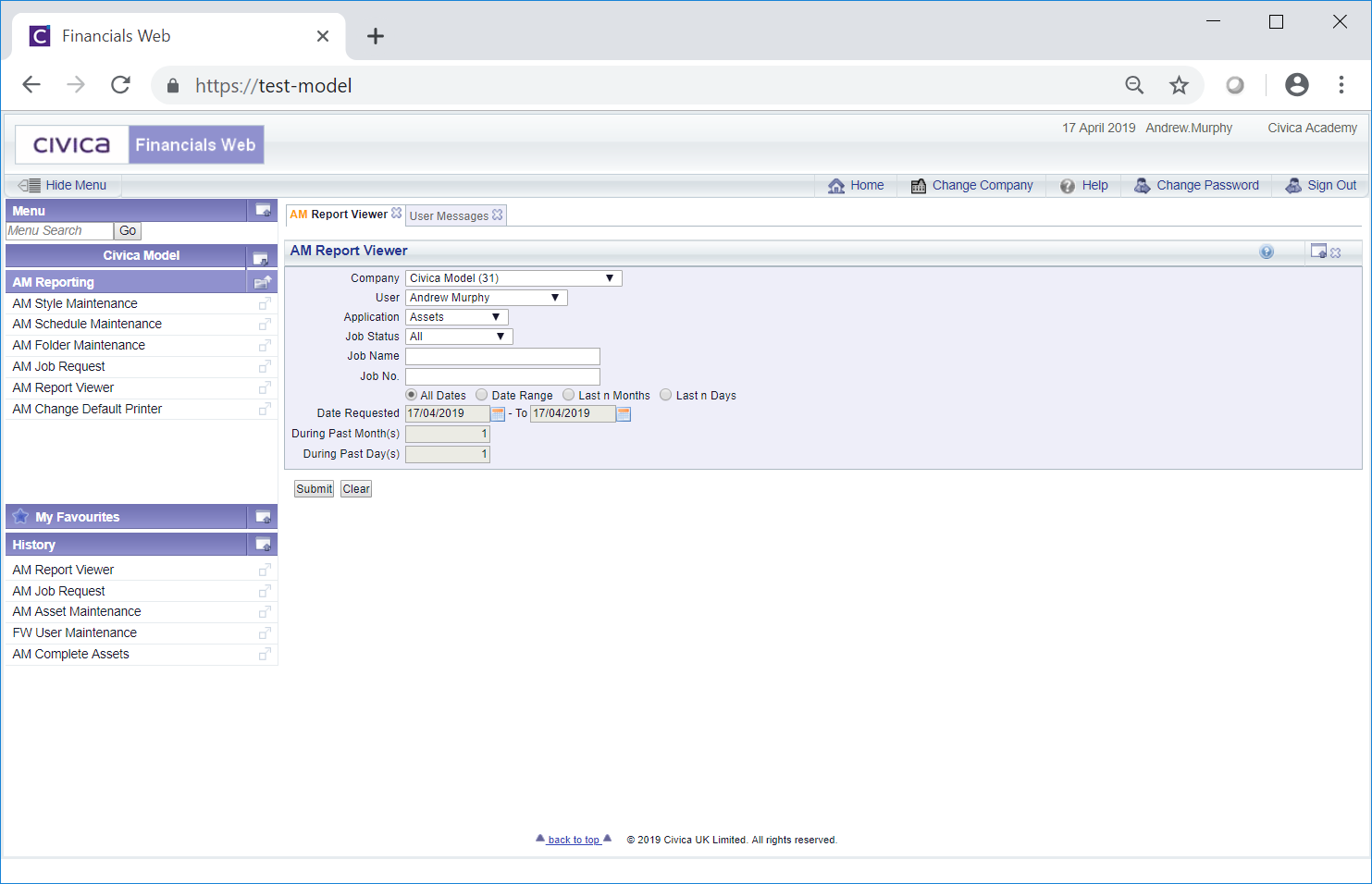Bookmark this page with the star icon
Image resolution: width=1372 pixels, height=884 pixels.
[x=1179, y=85]
